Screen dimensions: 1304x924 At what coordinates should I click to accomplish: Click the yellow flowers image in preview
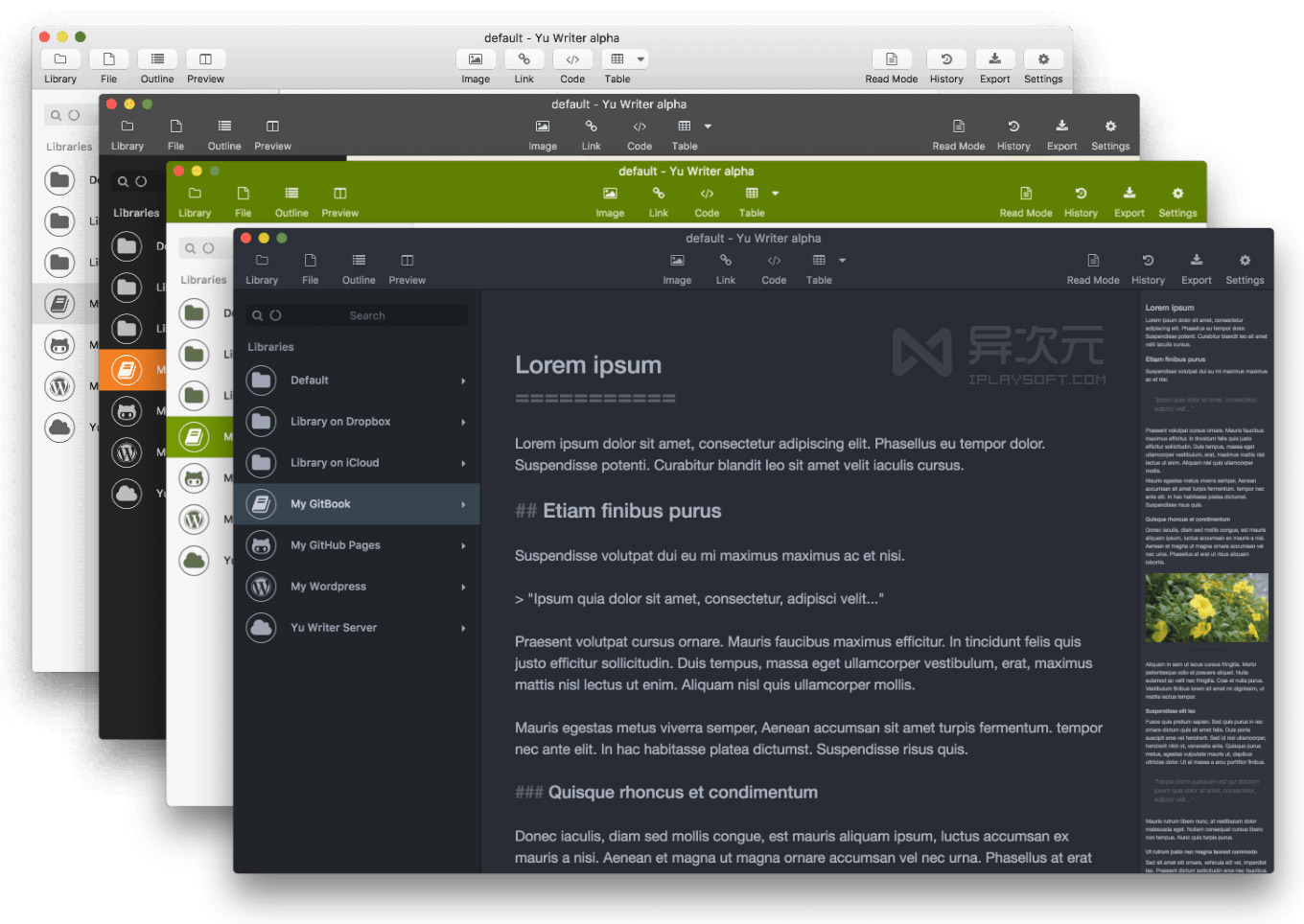coord(1206,607)
